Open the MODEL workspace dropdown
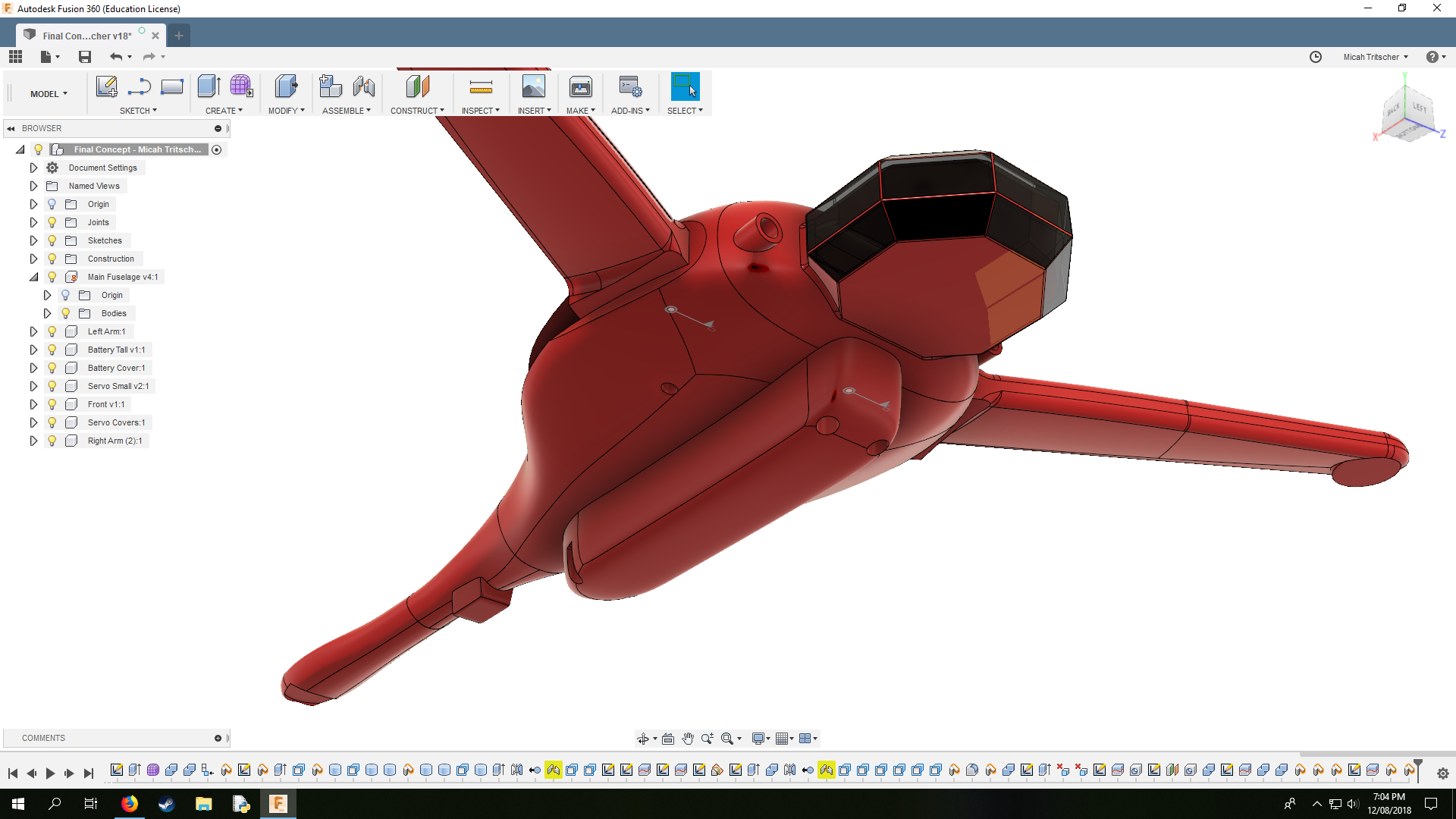Screen dimensions: 1456x819 click(x=49, y=94)
